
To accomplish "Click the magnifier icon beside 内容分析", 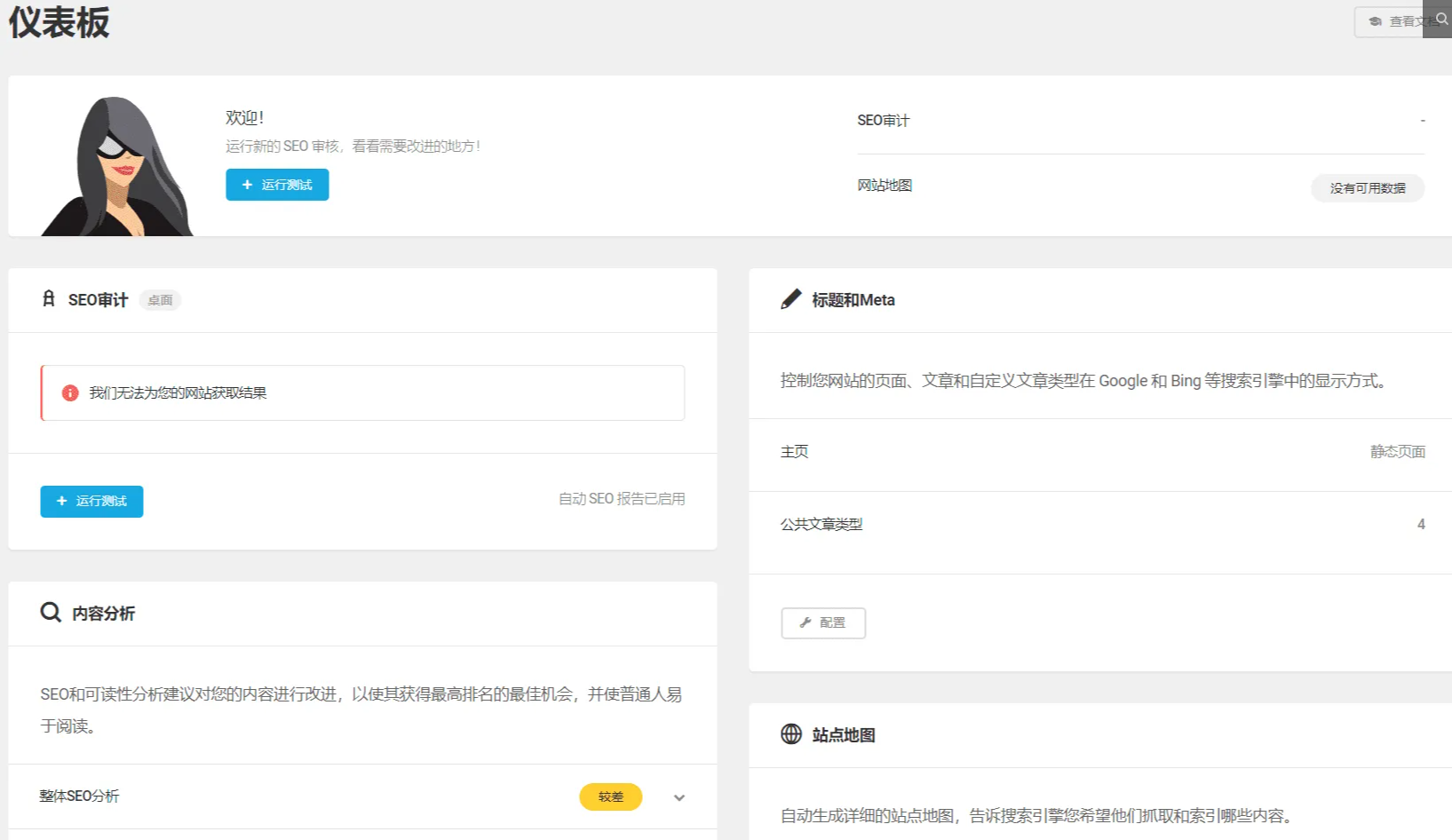I will tap(51, 612).
